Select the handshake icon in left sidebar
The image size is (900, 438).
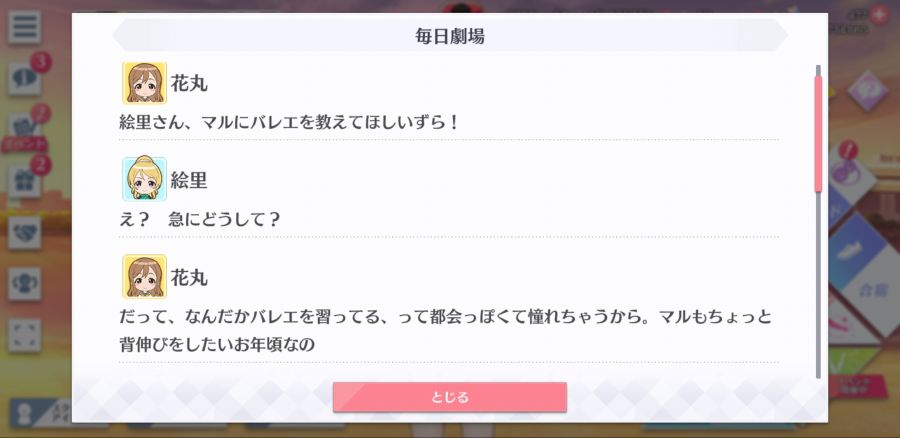tap(25, 232)
